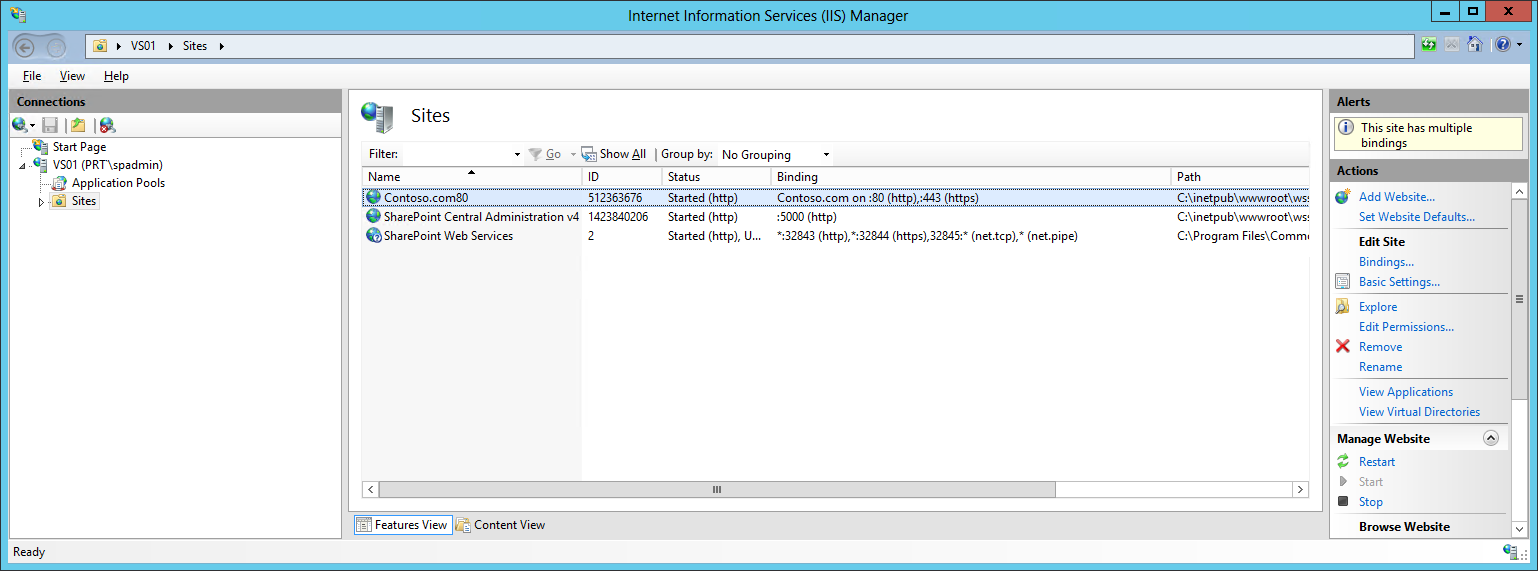Click the alert info icon
The image size is (1538, 571).
1346,128
